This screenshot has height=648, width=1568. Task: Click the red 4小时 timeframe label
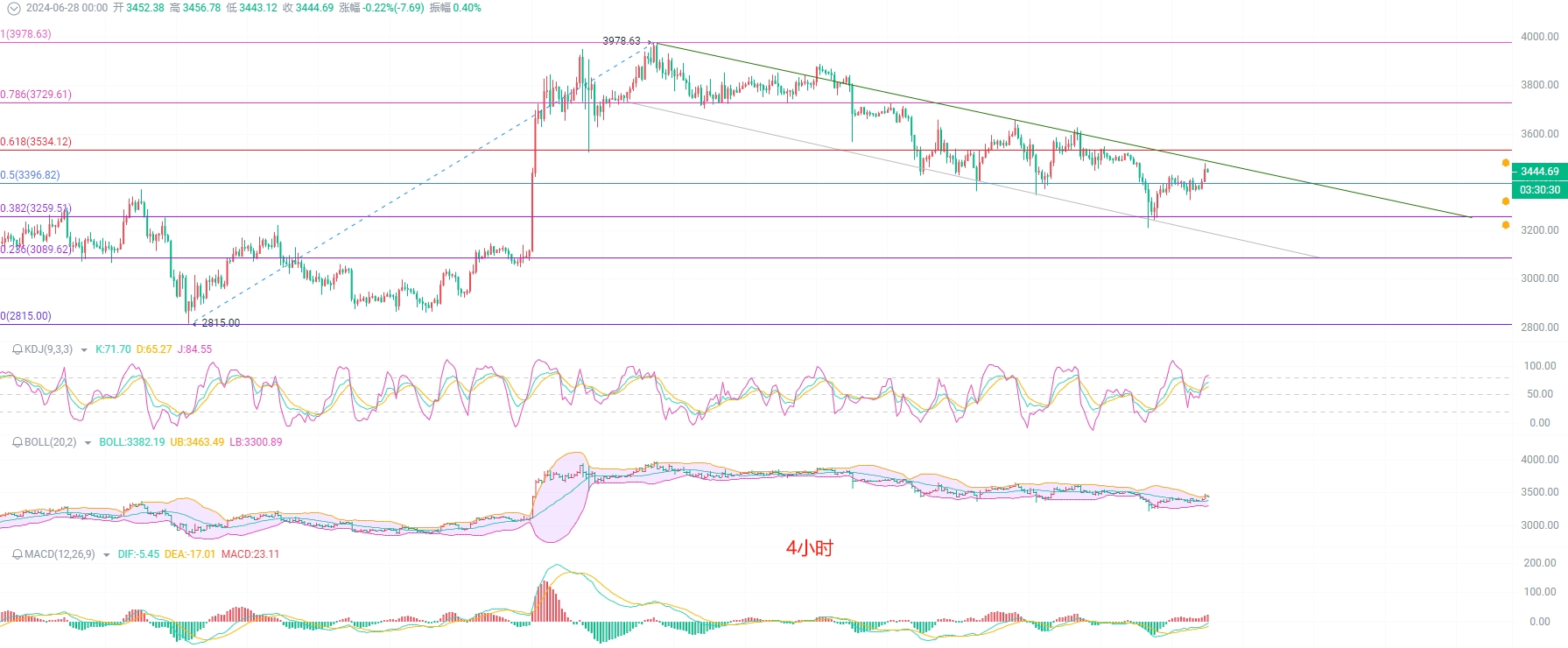pyautogui.click(x=810, y=548)
